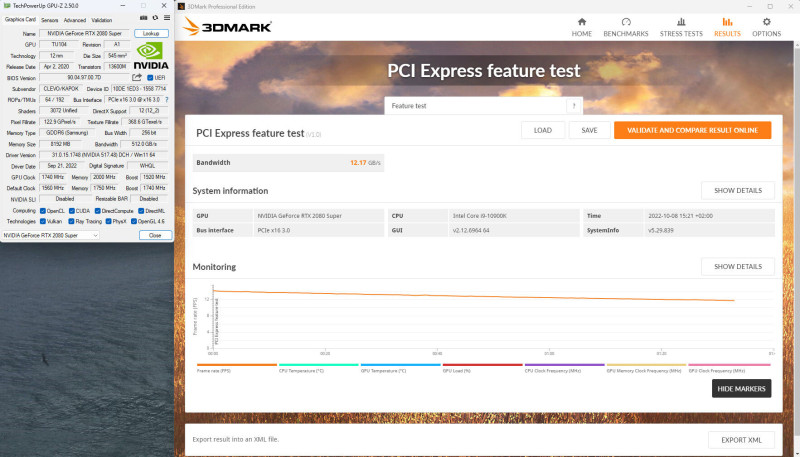Image resolution: width=800 pixels, height=457 pixels.
Task: Toggle the UEFI checkbox in GPU-Z
Action: pos(150,78)
